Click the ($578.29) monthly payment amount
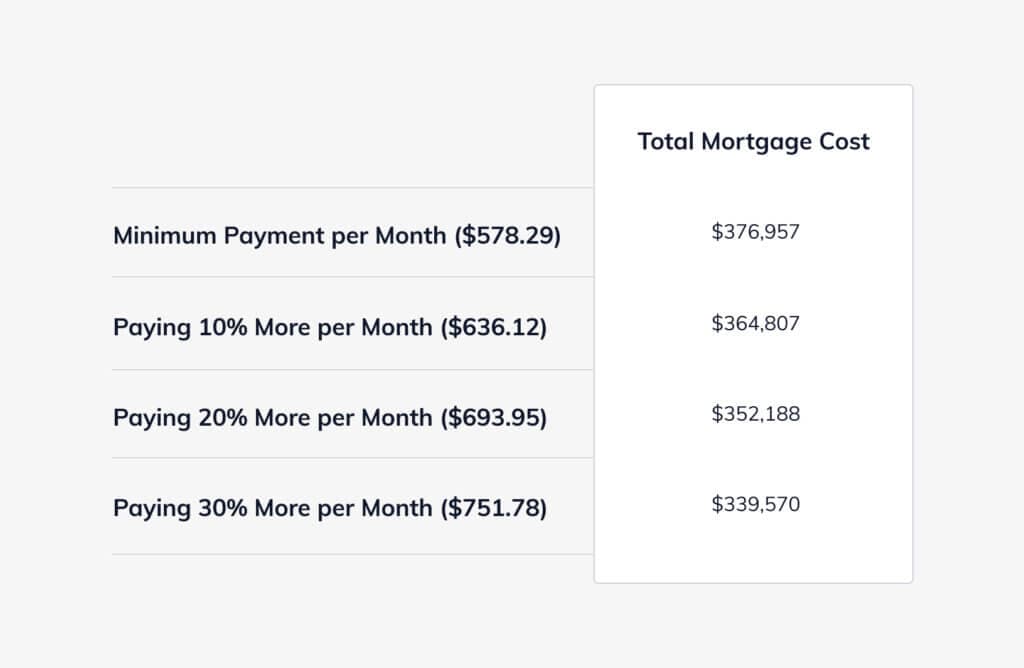This screenshot has height=668, width=1024. tap(507, 236)
